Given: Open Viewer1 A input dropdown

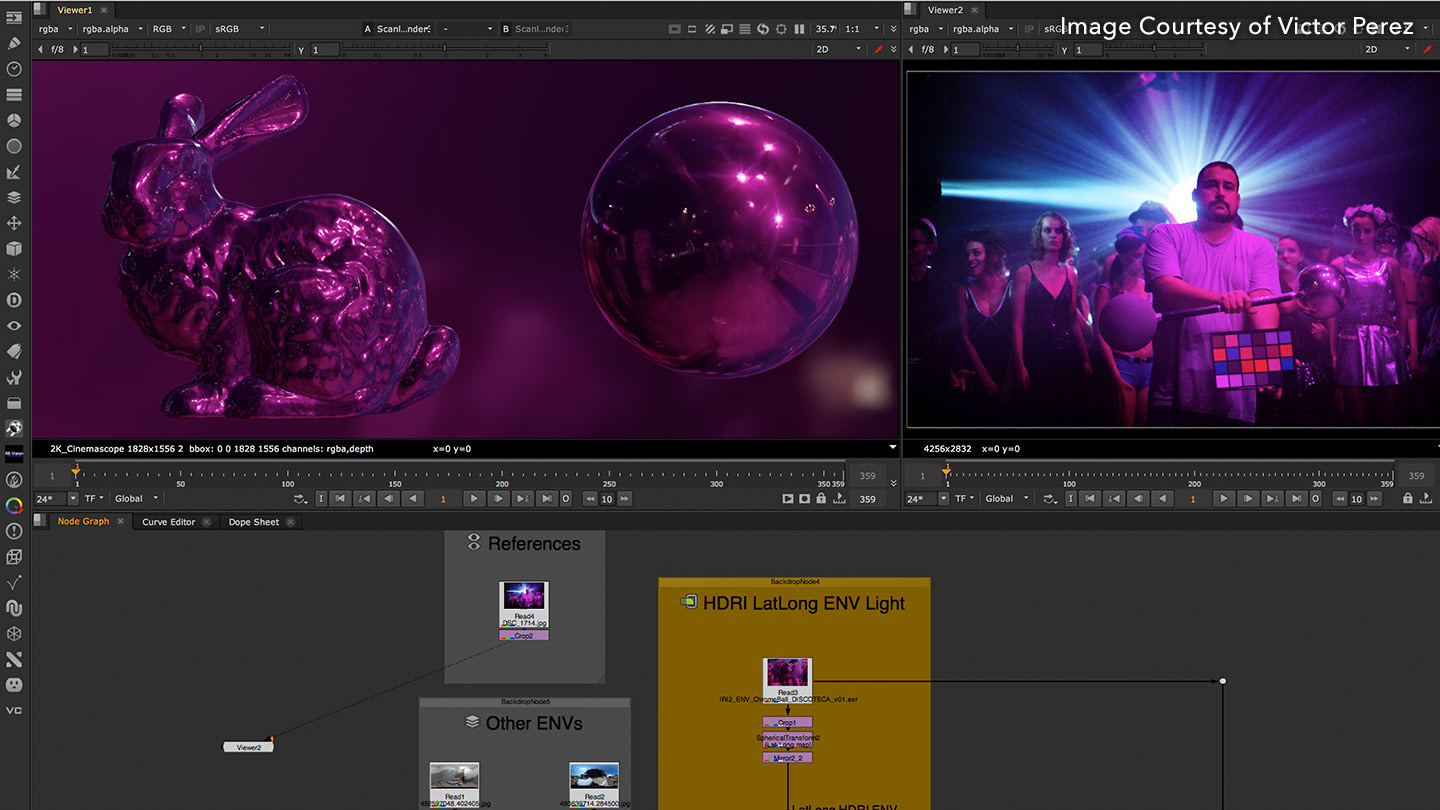Looking at the screenshot, I should tap(403, 29).
